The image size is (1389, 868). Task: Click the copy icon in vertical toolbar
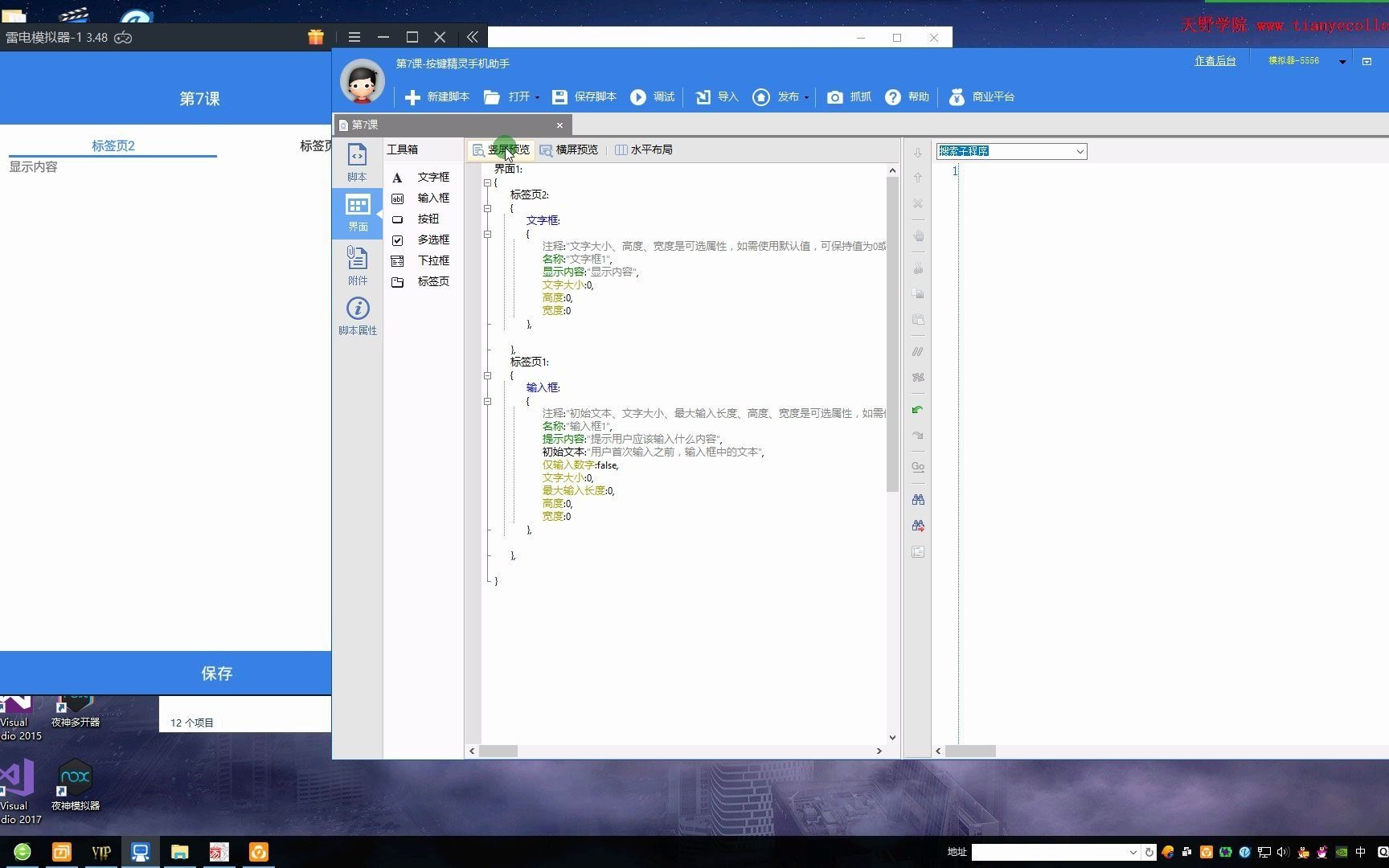click(x=917, y=294)
